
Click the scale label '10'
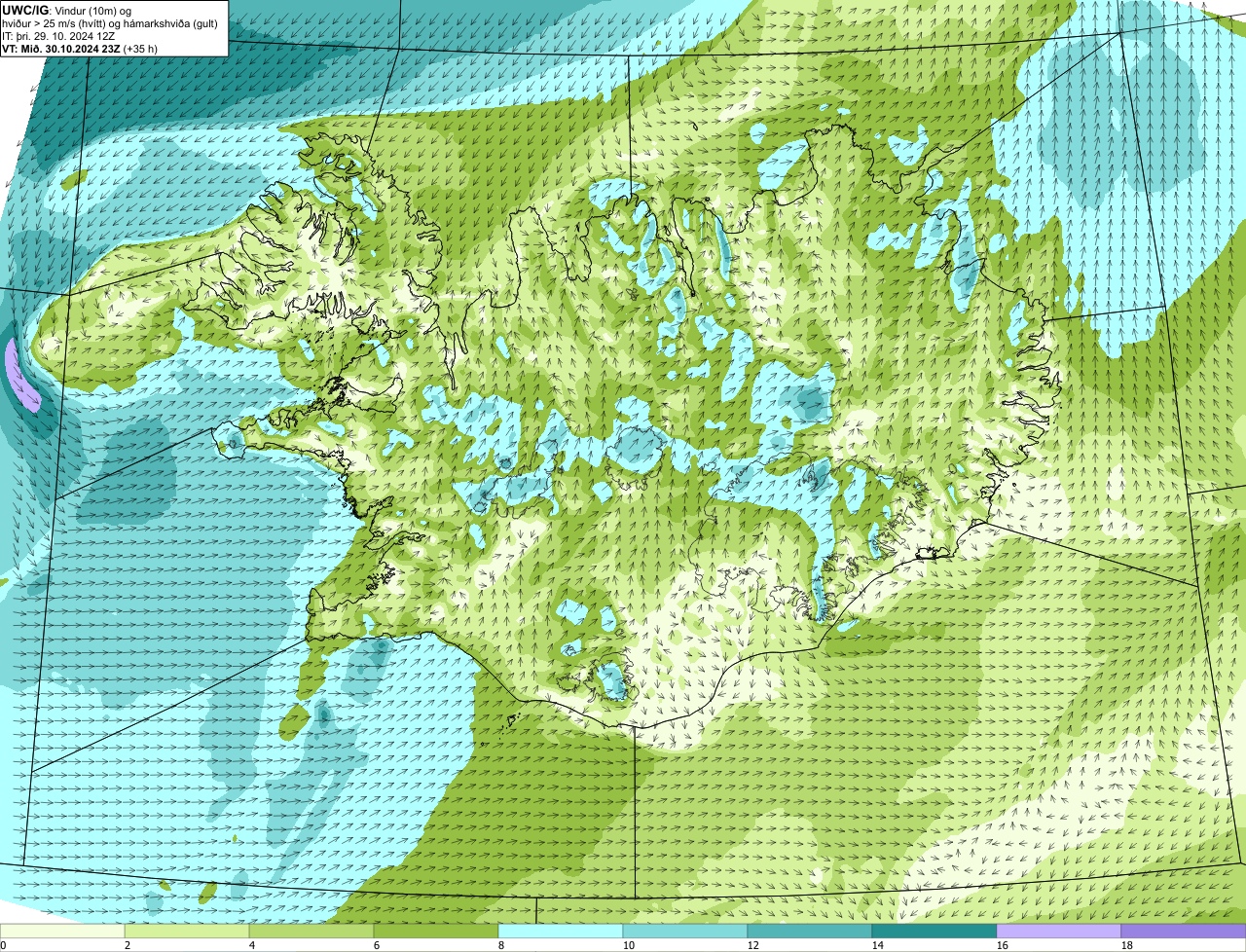pyautogui.click(x=628, y=945)
